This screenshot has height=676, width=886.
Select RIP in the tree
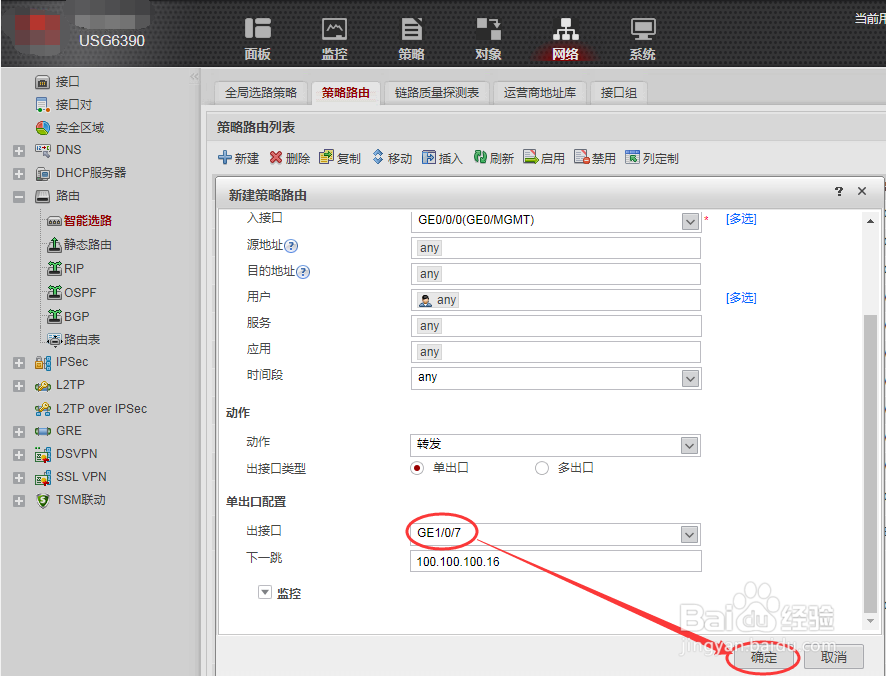(x=73, y=268)
